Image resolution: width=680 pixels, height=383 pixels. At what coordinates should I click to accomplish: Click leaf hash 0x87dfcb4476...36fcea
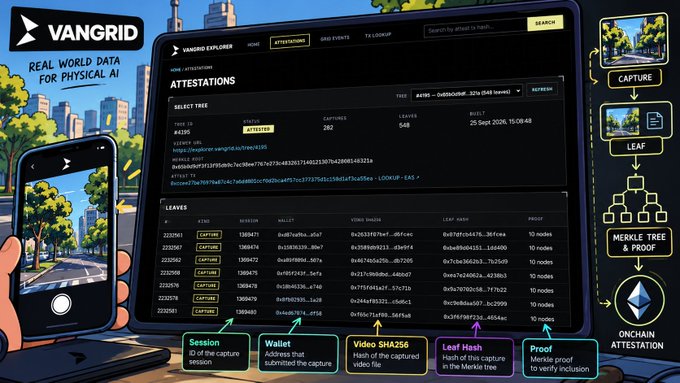point(474,234)
